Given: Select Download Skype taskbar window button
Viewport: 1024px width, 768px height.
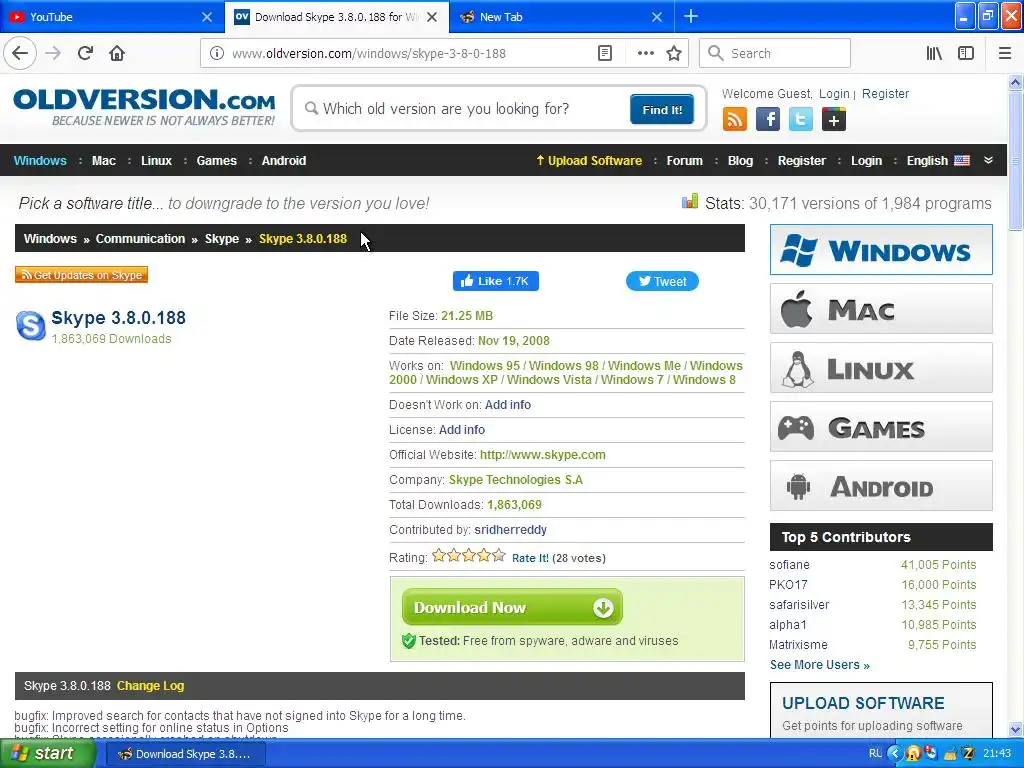Looking at the screenshot, I should point(185,754).
